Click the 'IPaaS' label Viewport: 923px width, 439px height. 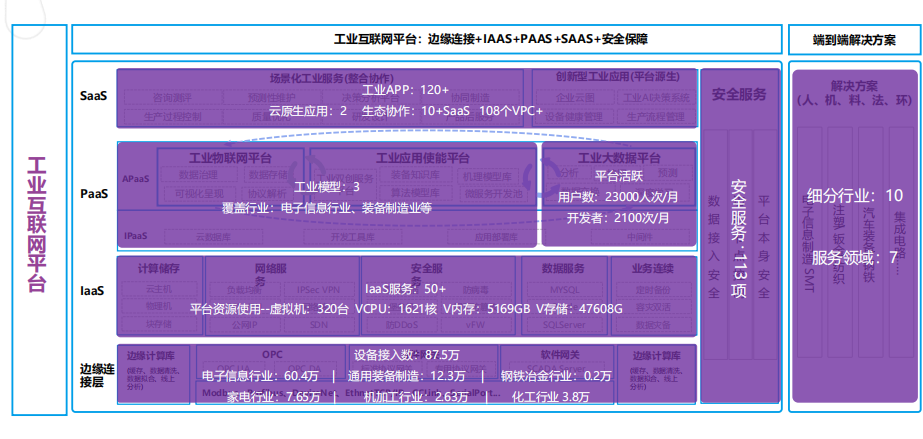coord(135,236)
